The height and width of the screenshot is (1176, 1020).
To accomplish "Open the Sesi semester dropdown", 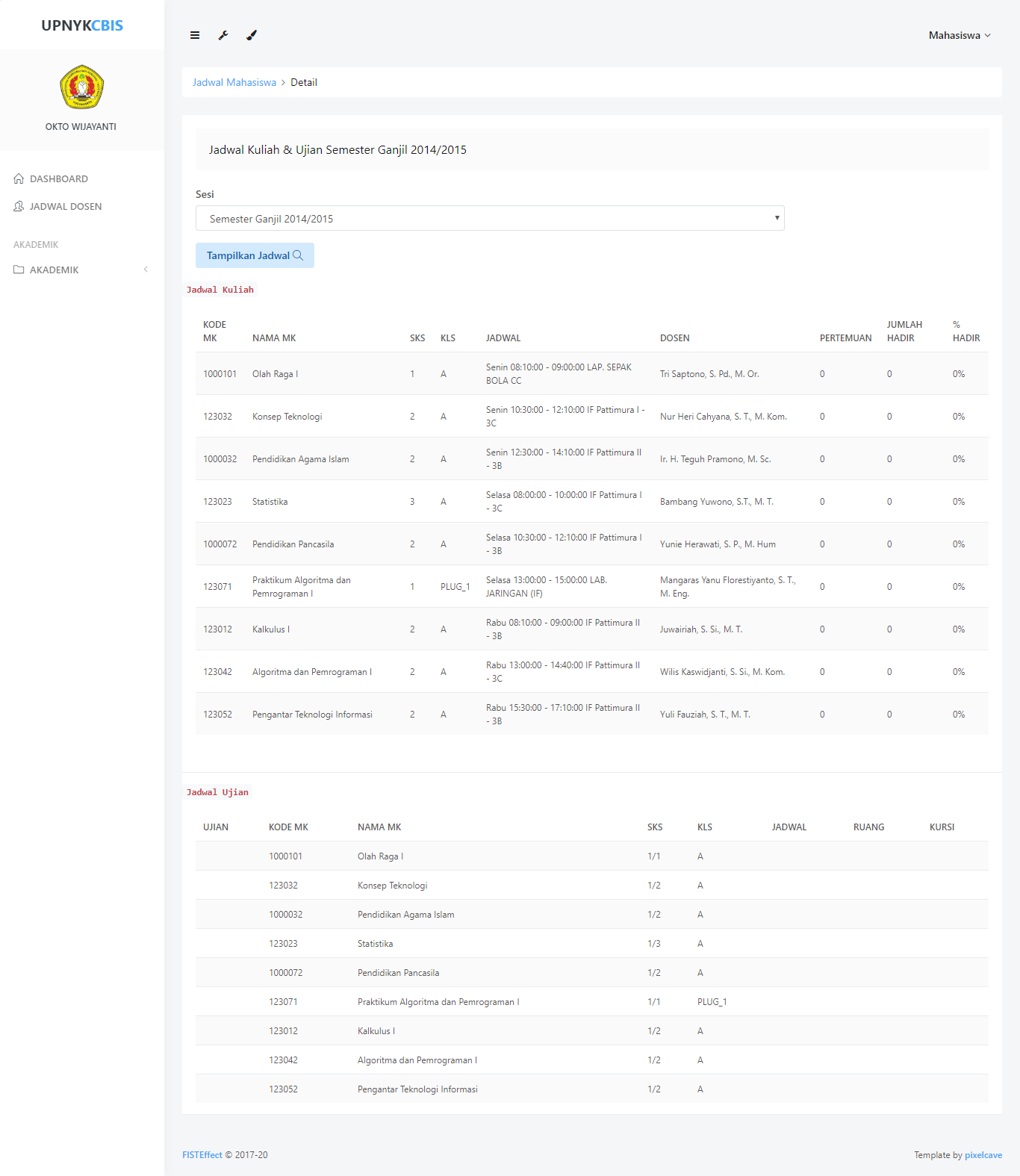I will click(490, 219).
